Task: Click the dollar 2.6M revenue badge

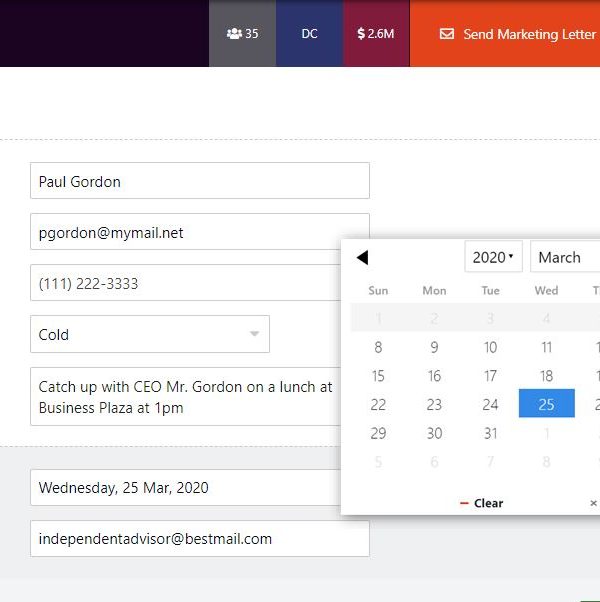Action: [376, 34]
